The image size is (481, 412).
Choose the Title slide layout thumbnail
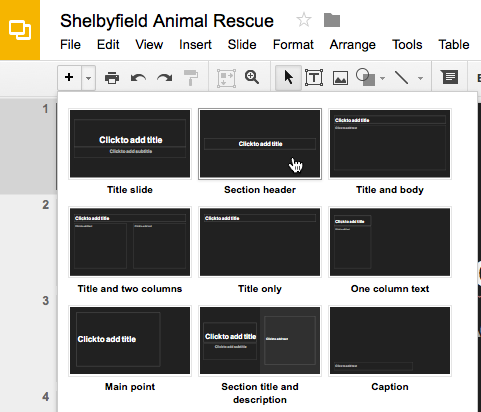[x=130, y=144]
